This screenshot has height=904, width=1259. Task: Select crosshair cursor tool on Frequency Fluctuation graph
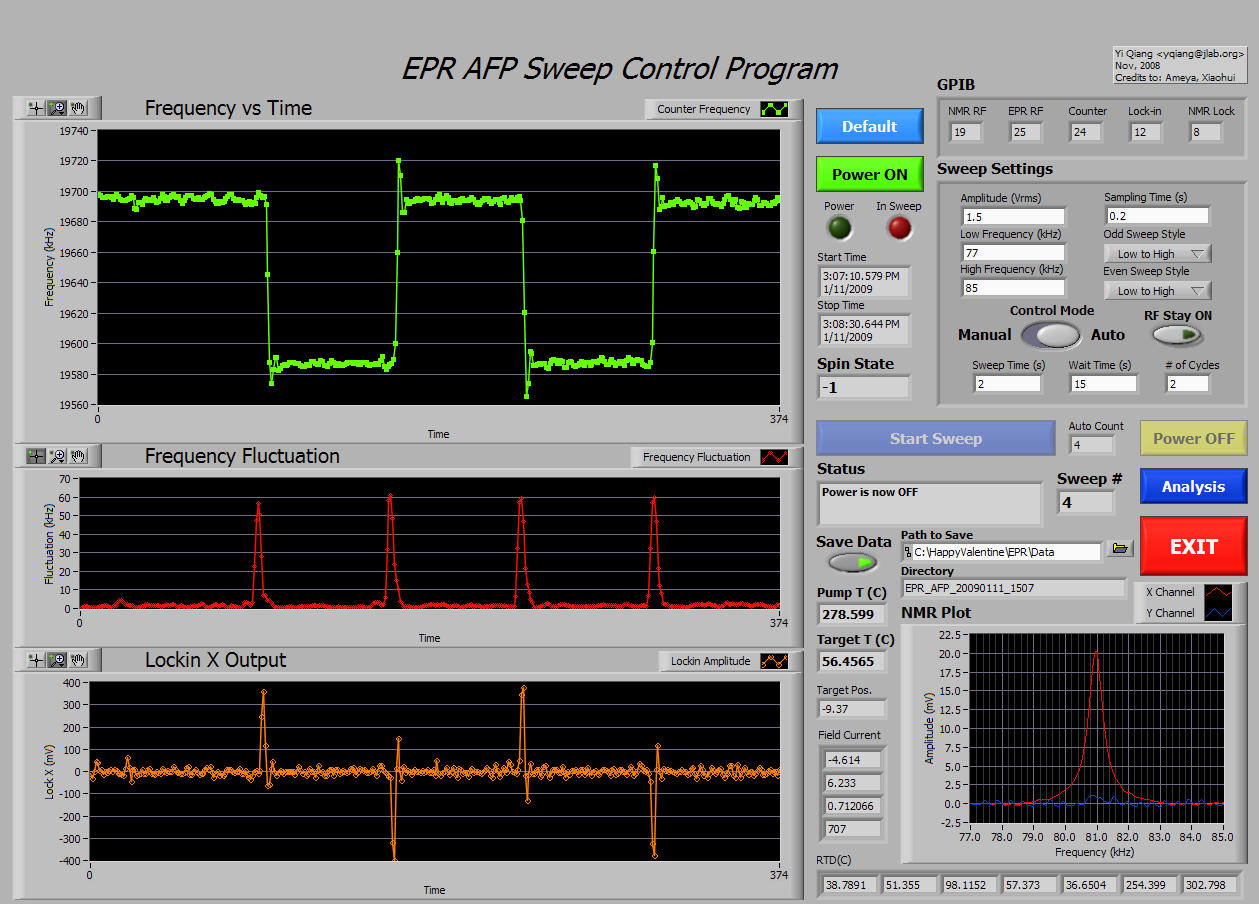pos(37,456)
